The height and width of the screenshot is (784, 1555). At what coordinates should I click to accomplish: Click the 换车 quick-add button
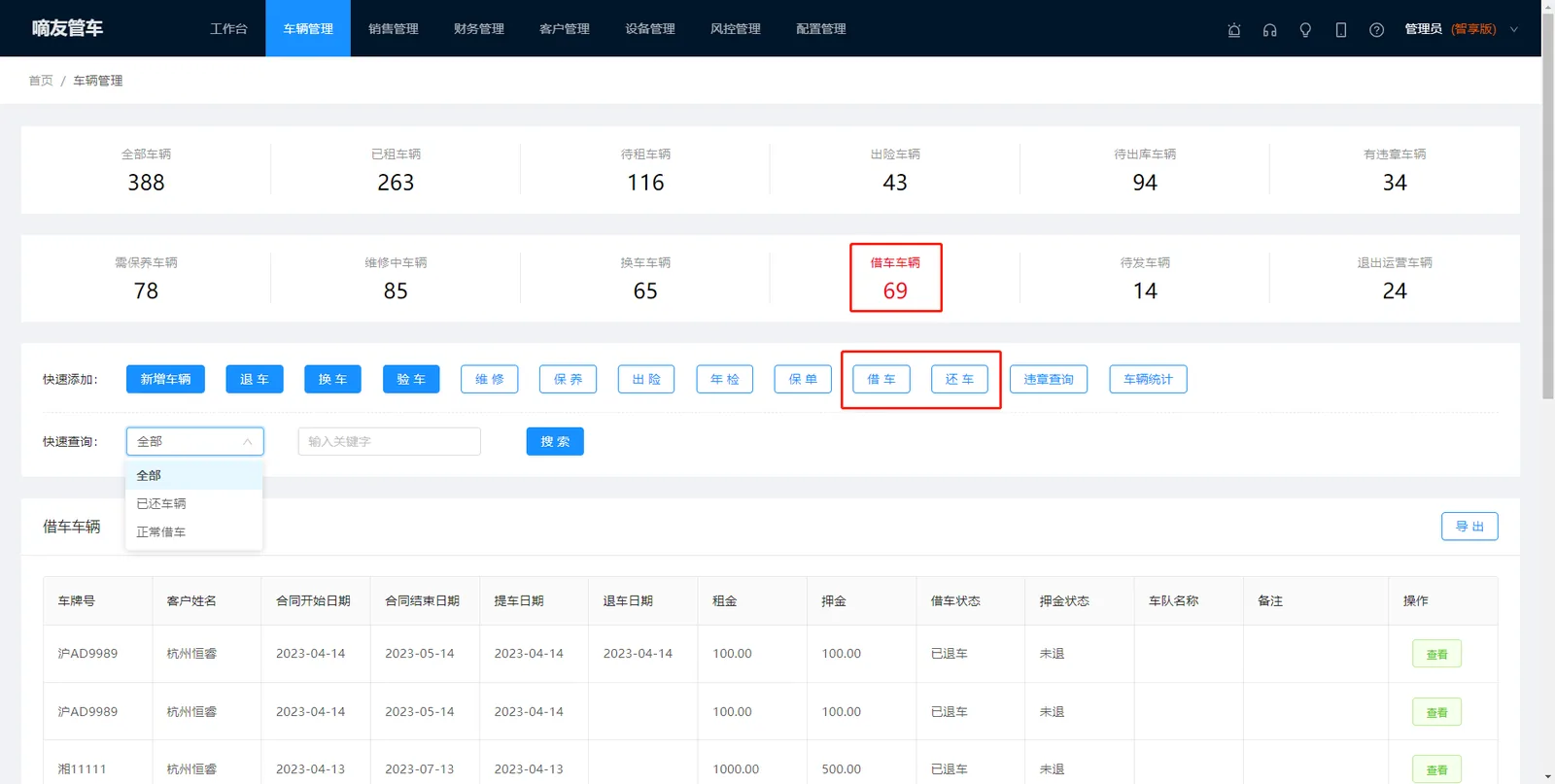pyautogui.click(x=332, y=379)
